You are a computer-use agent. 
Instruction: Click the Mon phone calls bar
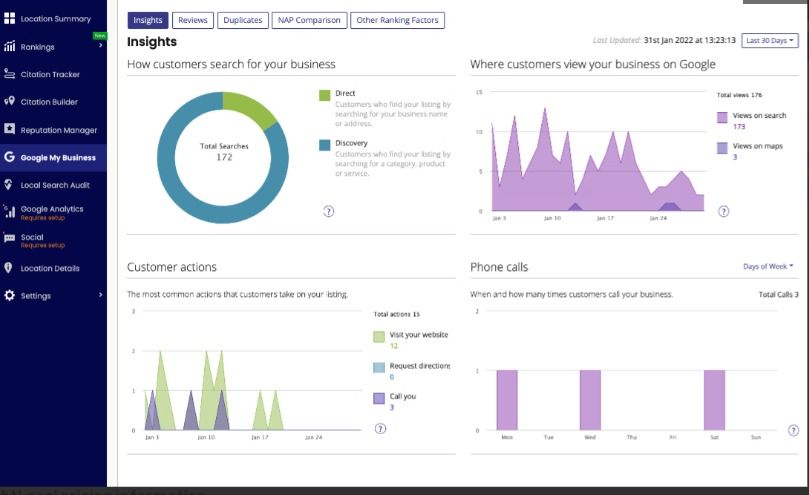(x=507, y=400)
